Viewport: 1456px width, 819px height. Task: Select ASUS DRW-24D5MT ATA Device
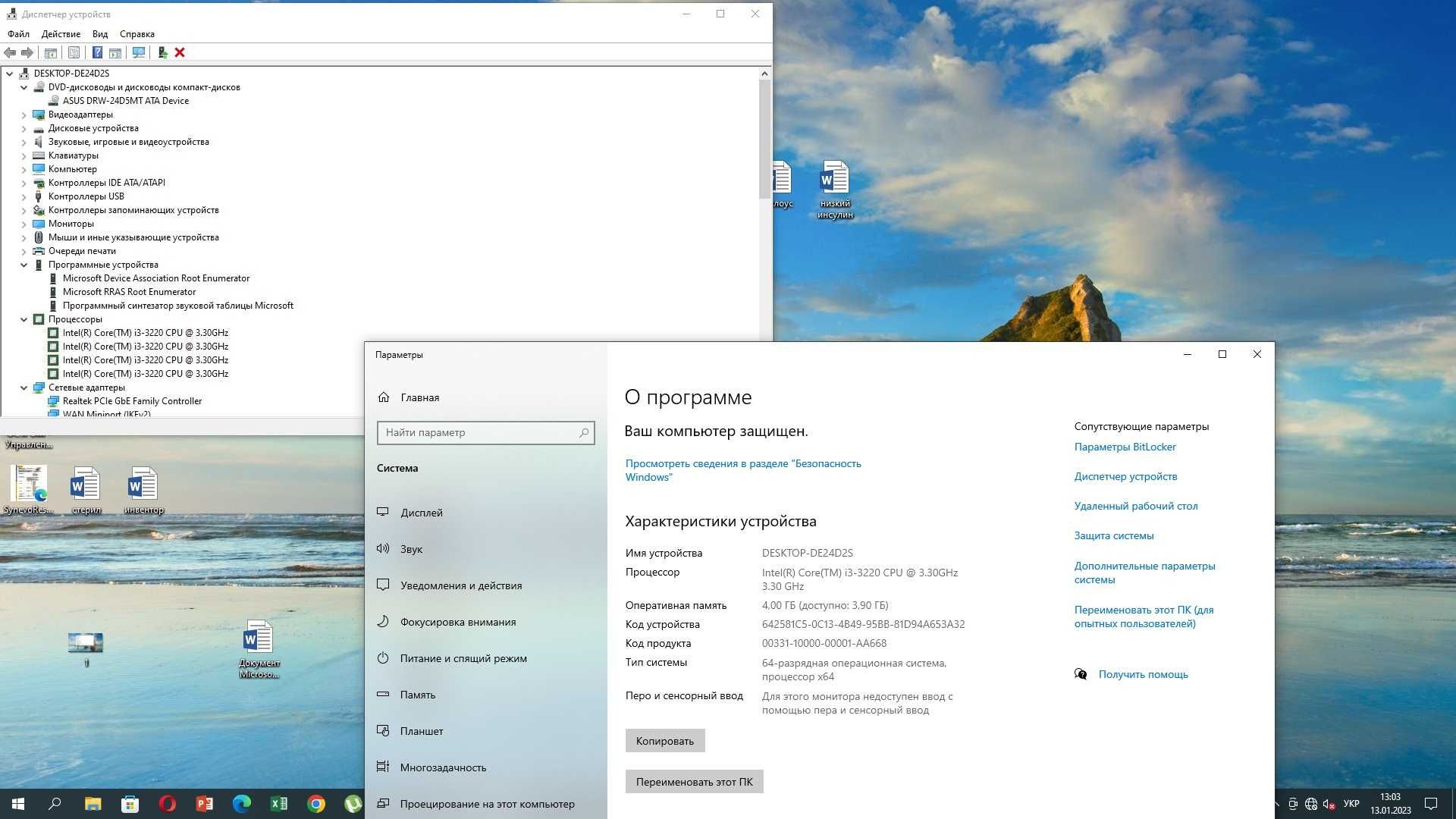(125, 101)
